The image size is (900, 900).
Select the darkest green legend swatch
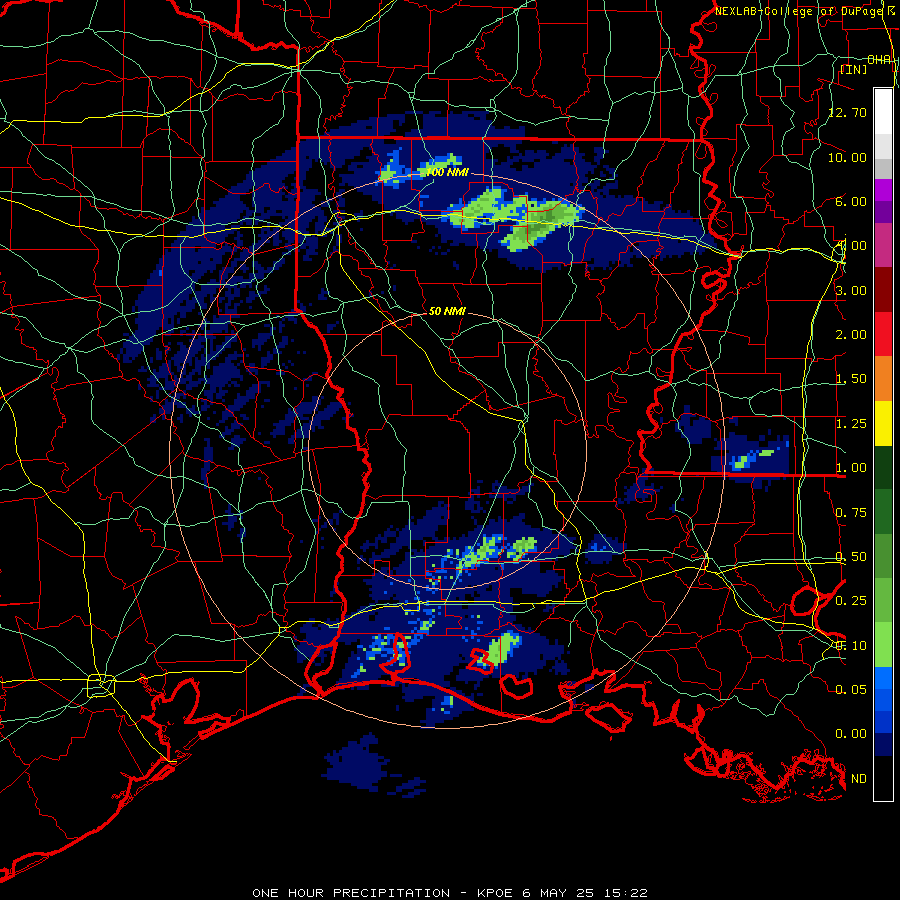pos(883,468)
